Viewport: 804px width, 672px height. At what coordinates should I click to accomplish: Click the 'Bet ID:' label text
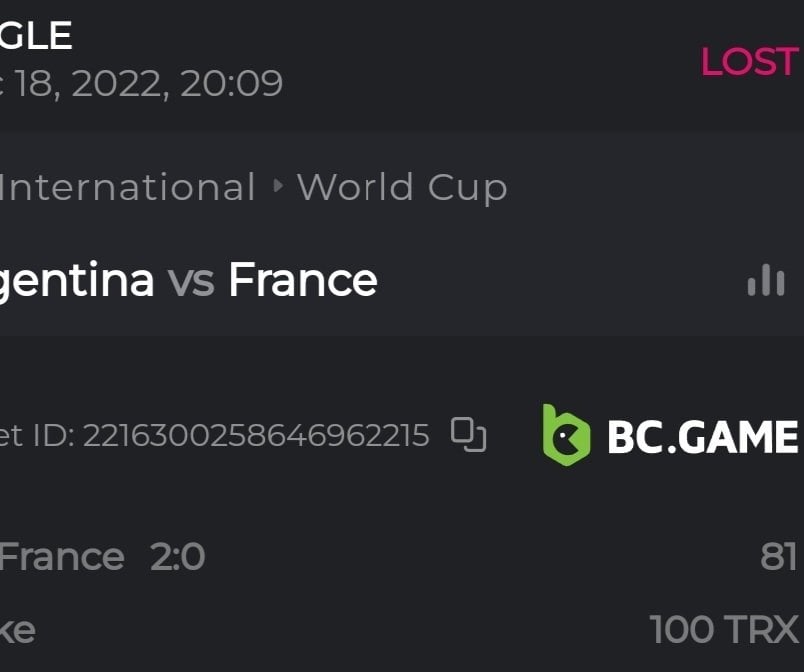coord(36,436)
